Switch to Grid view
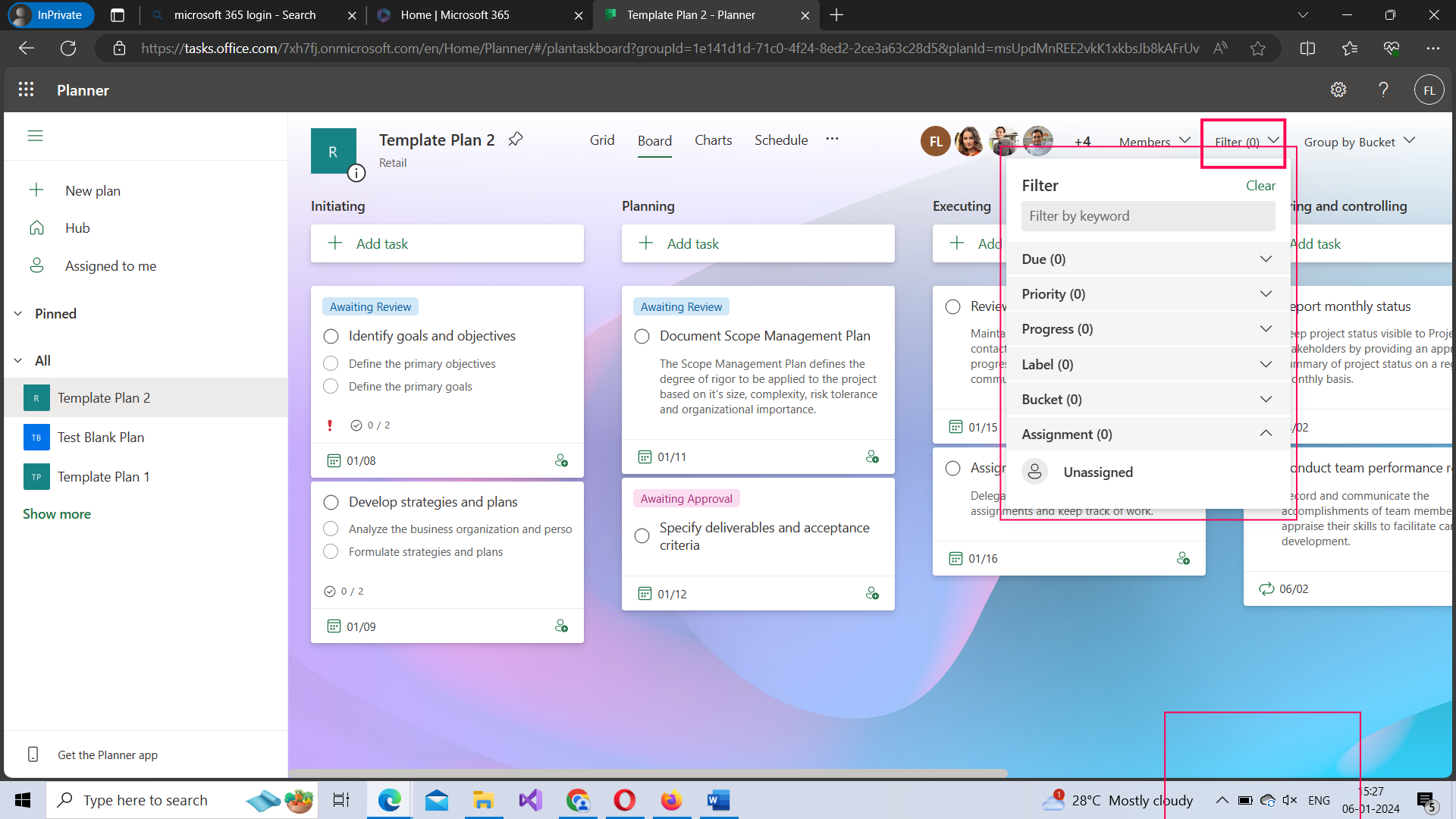Image resolution: width=1456 pixels, height=819 pixels. coord(602,140)
